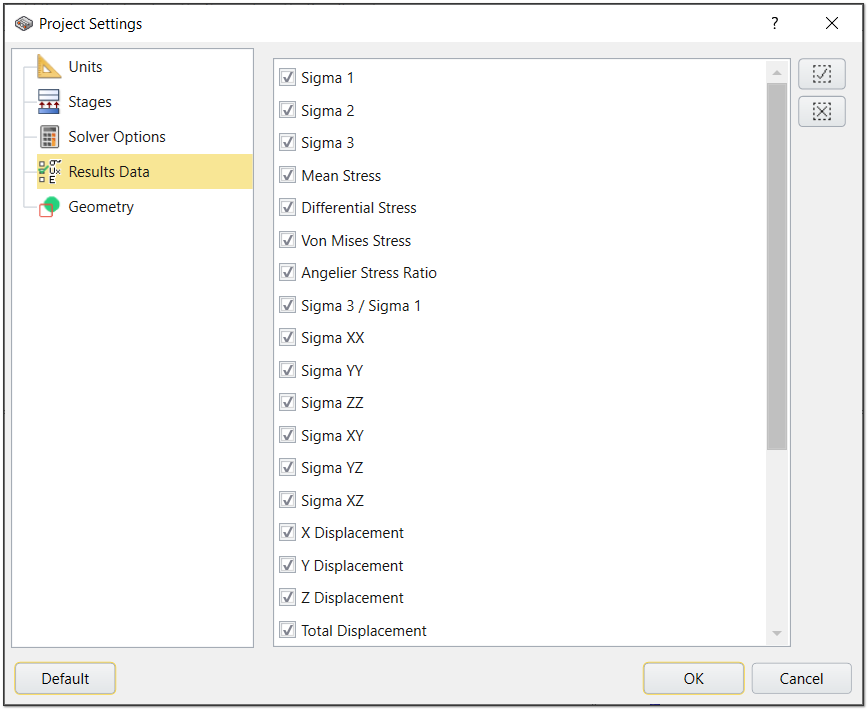The height and width of the screenshot is (710, 868).
Task: Click the Default button
Action: pos(65,678)
